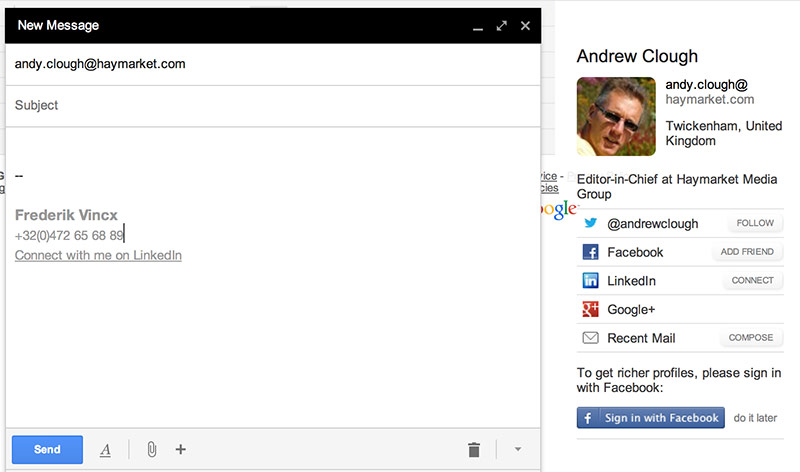
Task: Click the @andrewclough Twitter handle
Action: pyautogui.click(x=653, y=223)
